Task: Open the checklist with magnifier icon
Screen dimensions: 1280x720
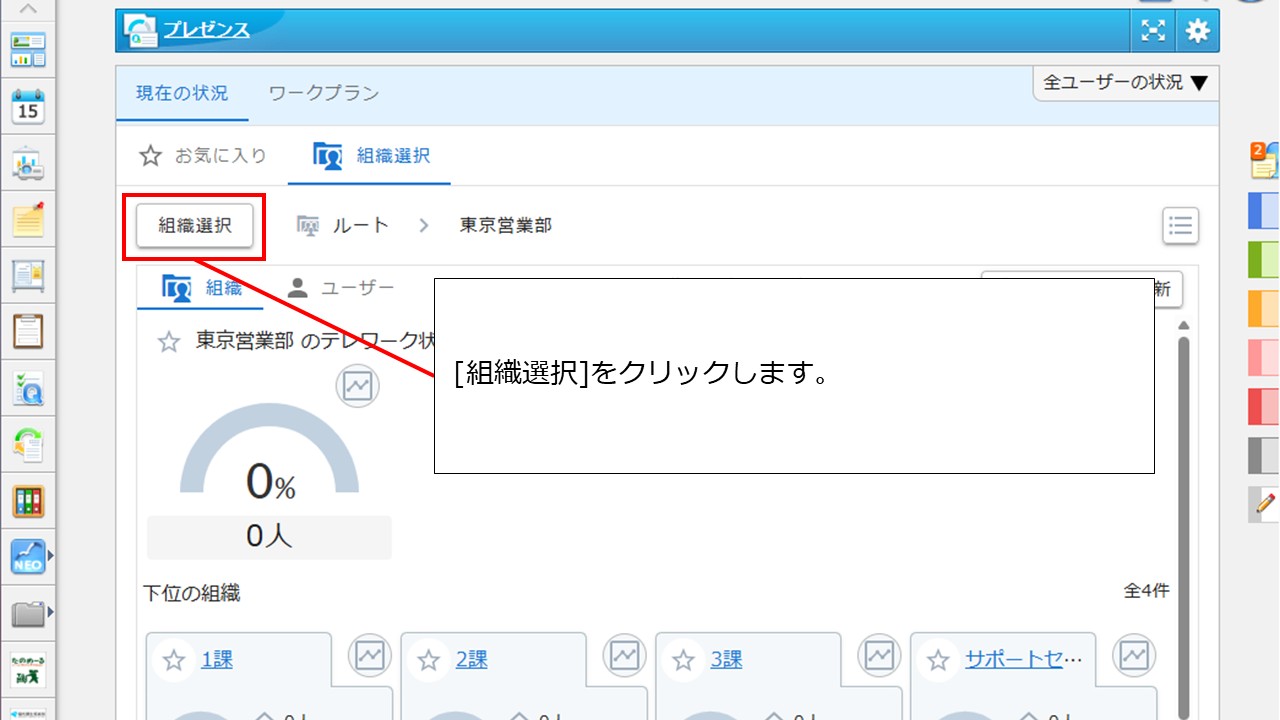Action: [28, 387]
